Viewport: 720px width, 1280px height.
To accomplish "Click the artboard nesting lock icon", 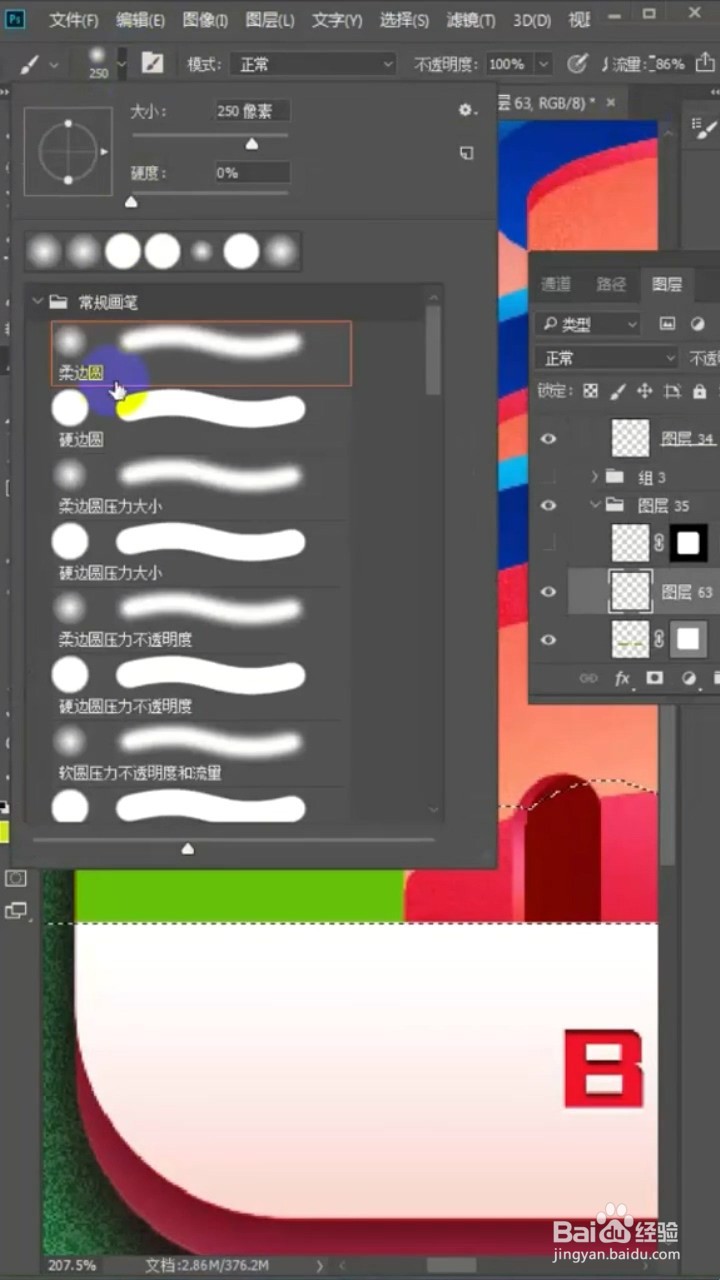I will 672,391.
